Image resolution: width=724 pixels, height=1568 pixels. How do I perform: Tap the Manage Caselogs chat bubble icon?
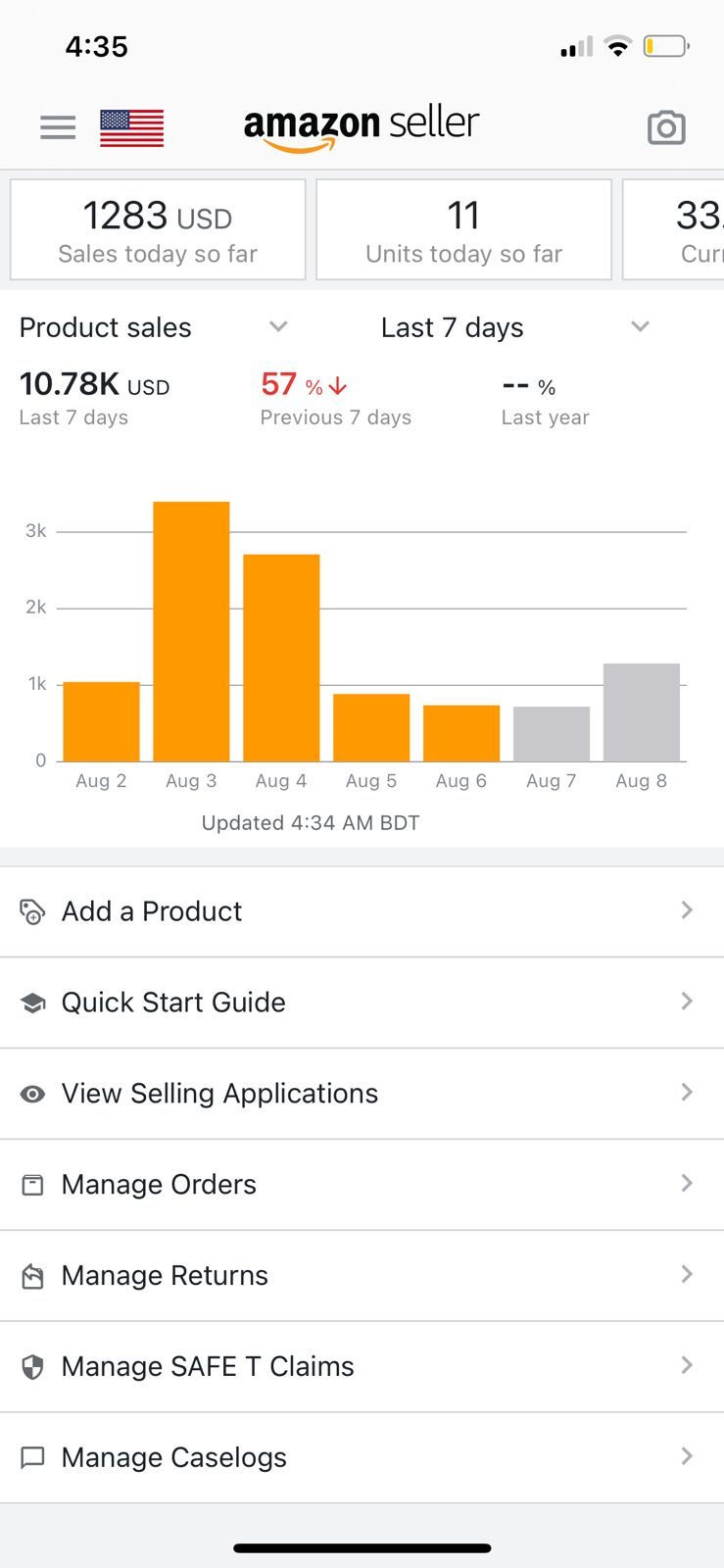pyautogui.click(x=32, y=1458)
